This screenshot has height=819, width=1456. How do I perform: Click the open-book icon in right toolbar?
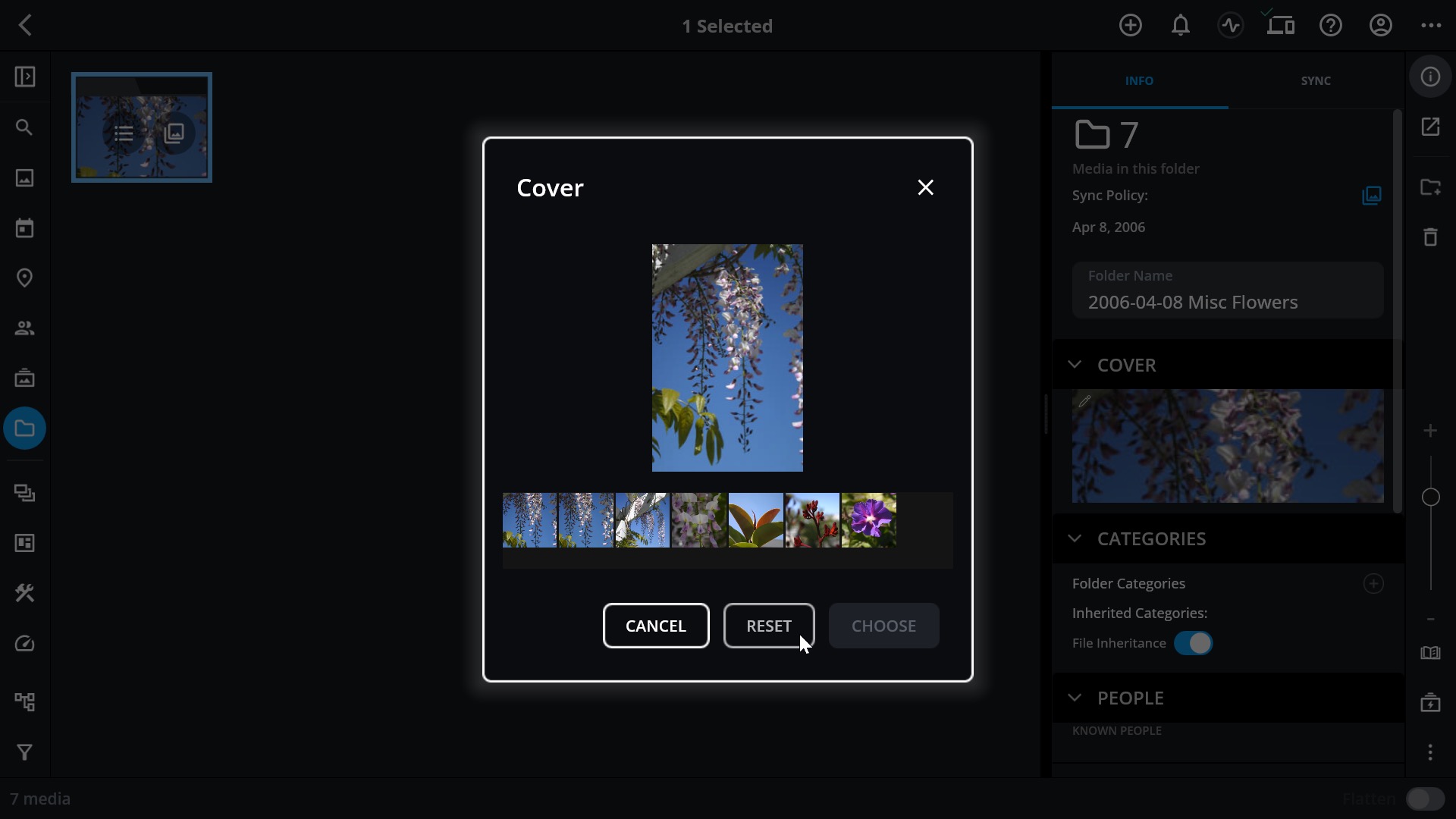click(x=1430, y=653)
